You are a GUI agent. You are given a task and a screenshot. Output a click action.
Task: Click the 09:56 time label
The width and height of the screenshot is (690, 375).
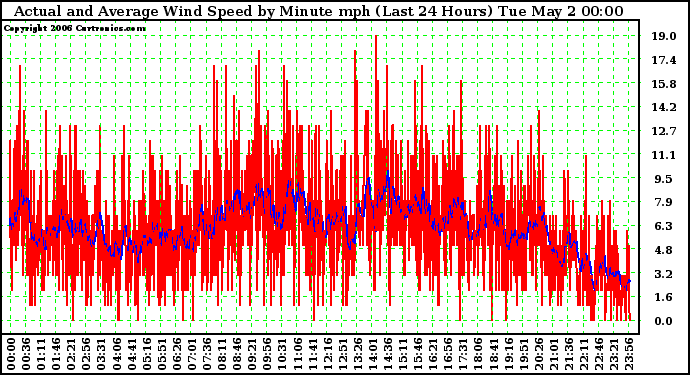point(267,354)
